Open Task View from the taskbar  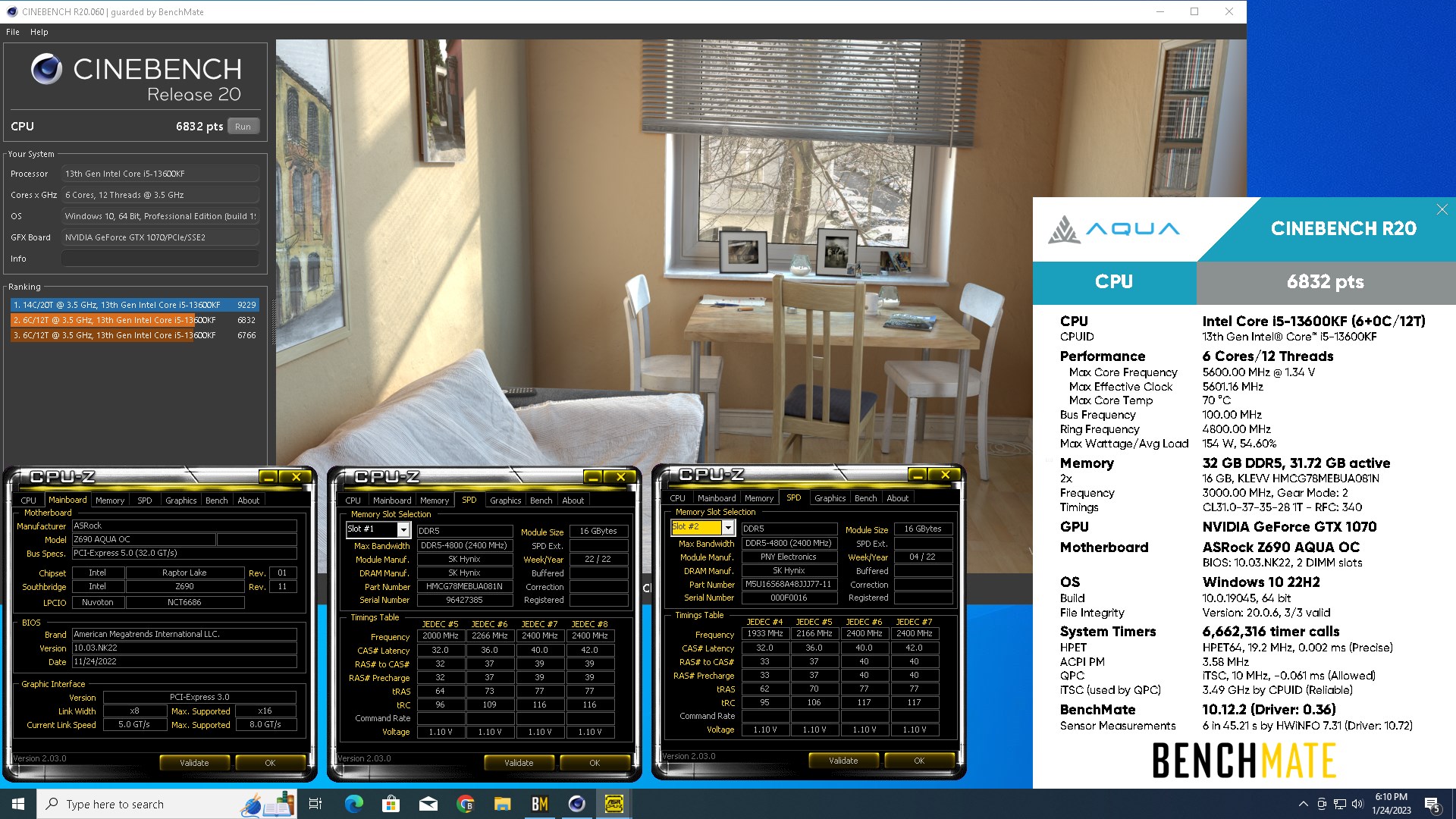pos(315,804)
